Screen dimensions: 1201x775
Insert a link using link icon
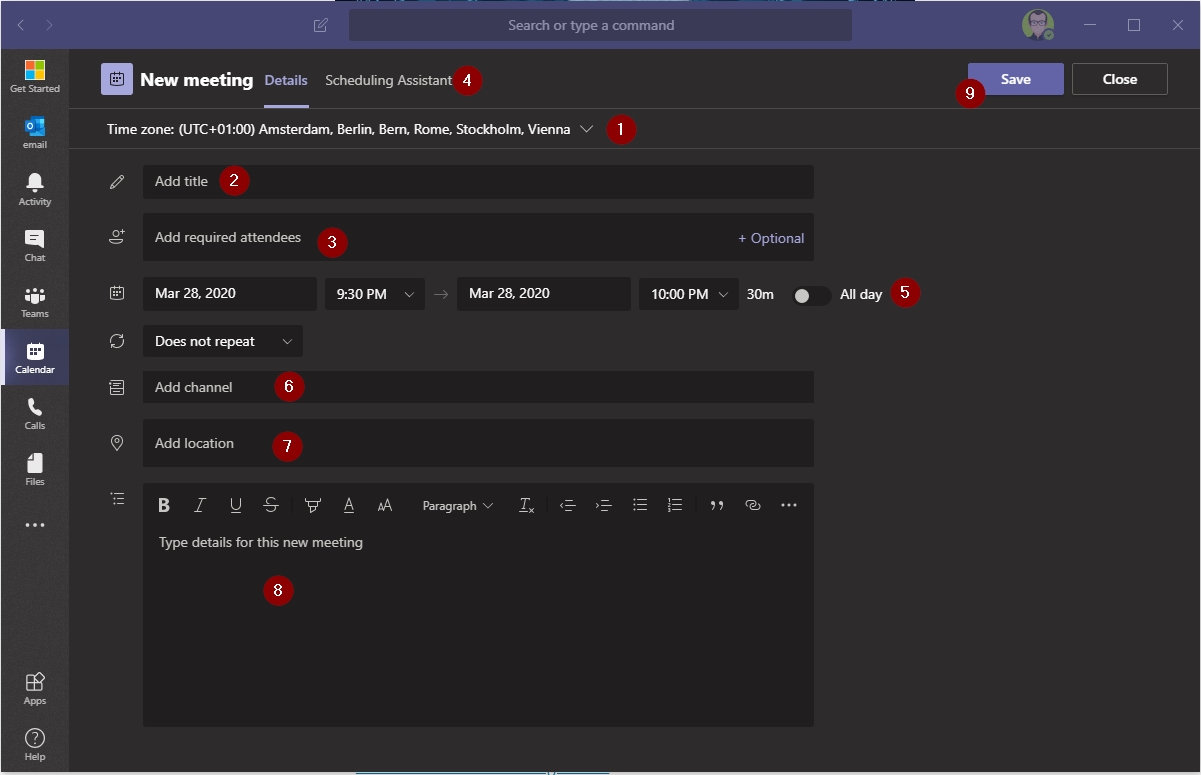753,506
